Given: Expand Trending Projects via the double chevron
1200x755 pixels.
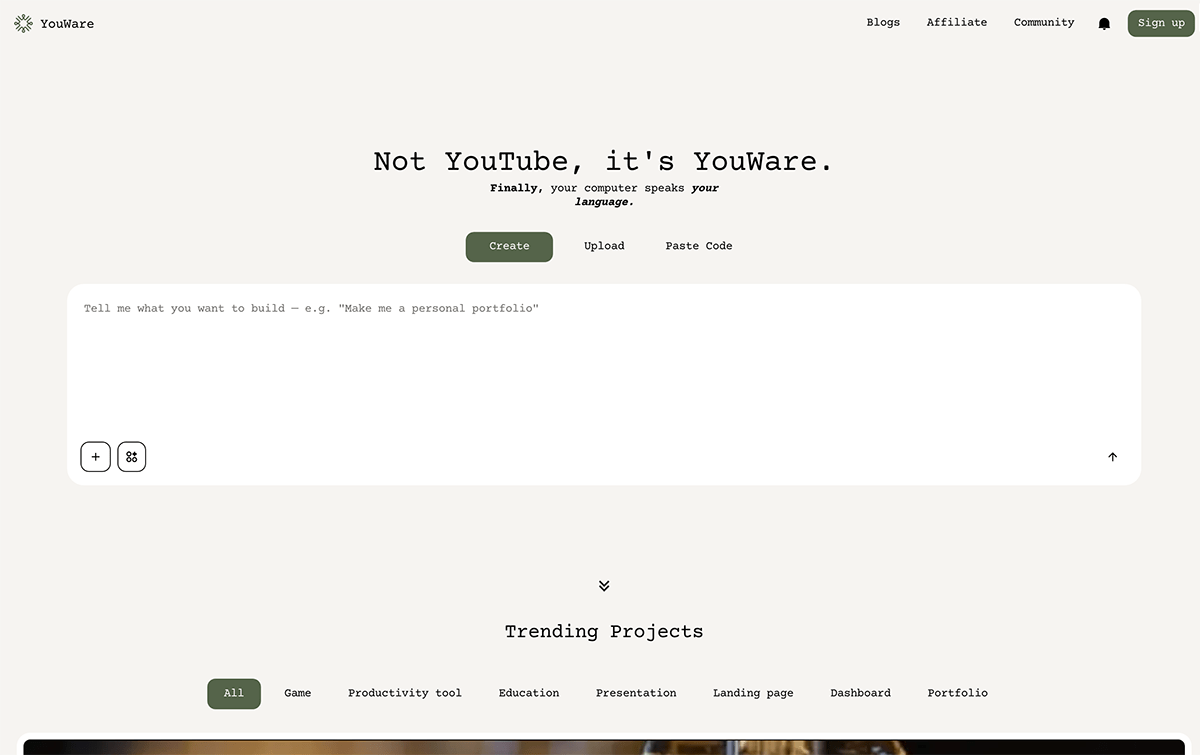Looking at the screenshot, I should pyautogui.click(x=603, y=585).
